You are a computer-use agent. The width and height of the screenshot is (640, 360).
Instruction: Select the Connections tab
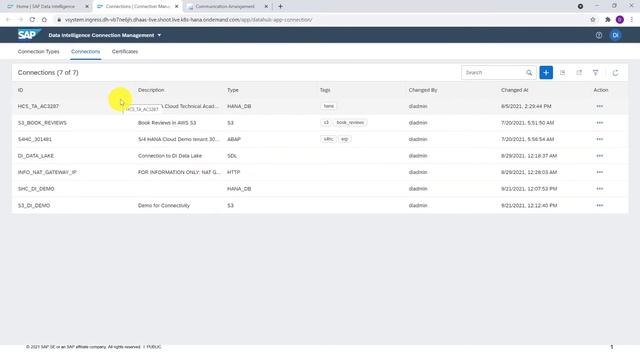point(85,51)
